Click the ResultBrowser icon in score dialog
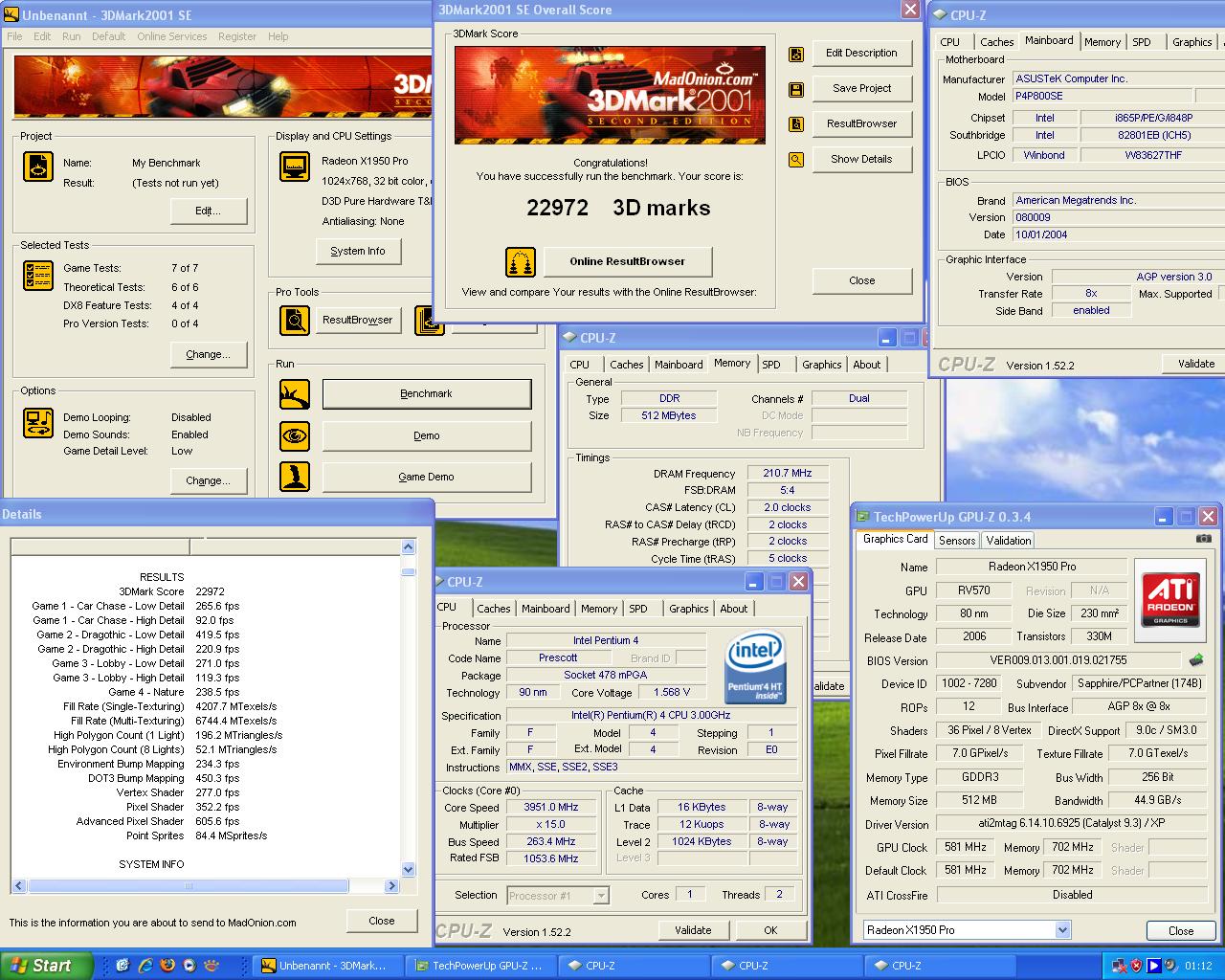 point(796,124)
